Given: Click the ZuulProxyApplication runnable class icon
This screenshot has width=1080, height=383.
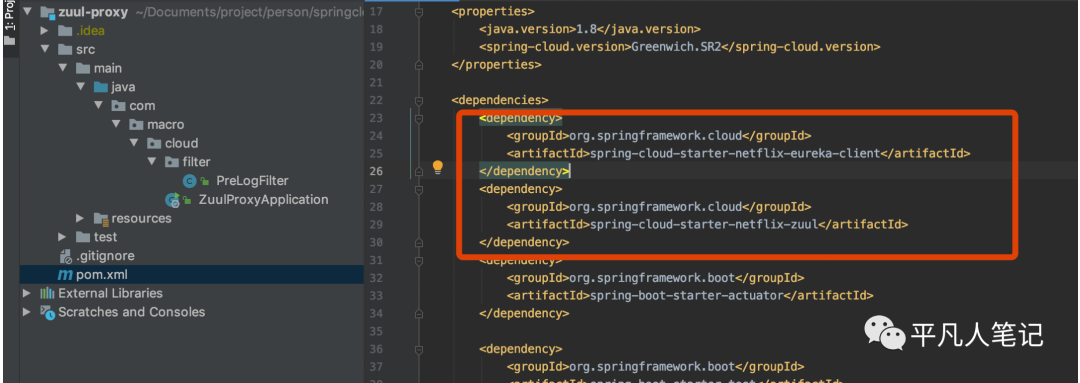Looking at the screenshot, I should pyautogui.click(x=172, y=200).
